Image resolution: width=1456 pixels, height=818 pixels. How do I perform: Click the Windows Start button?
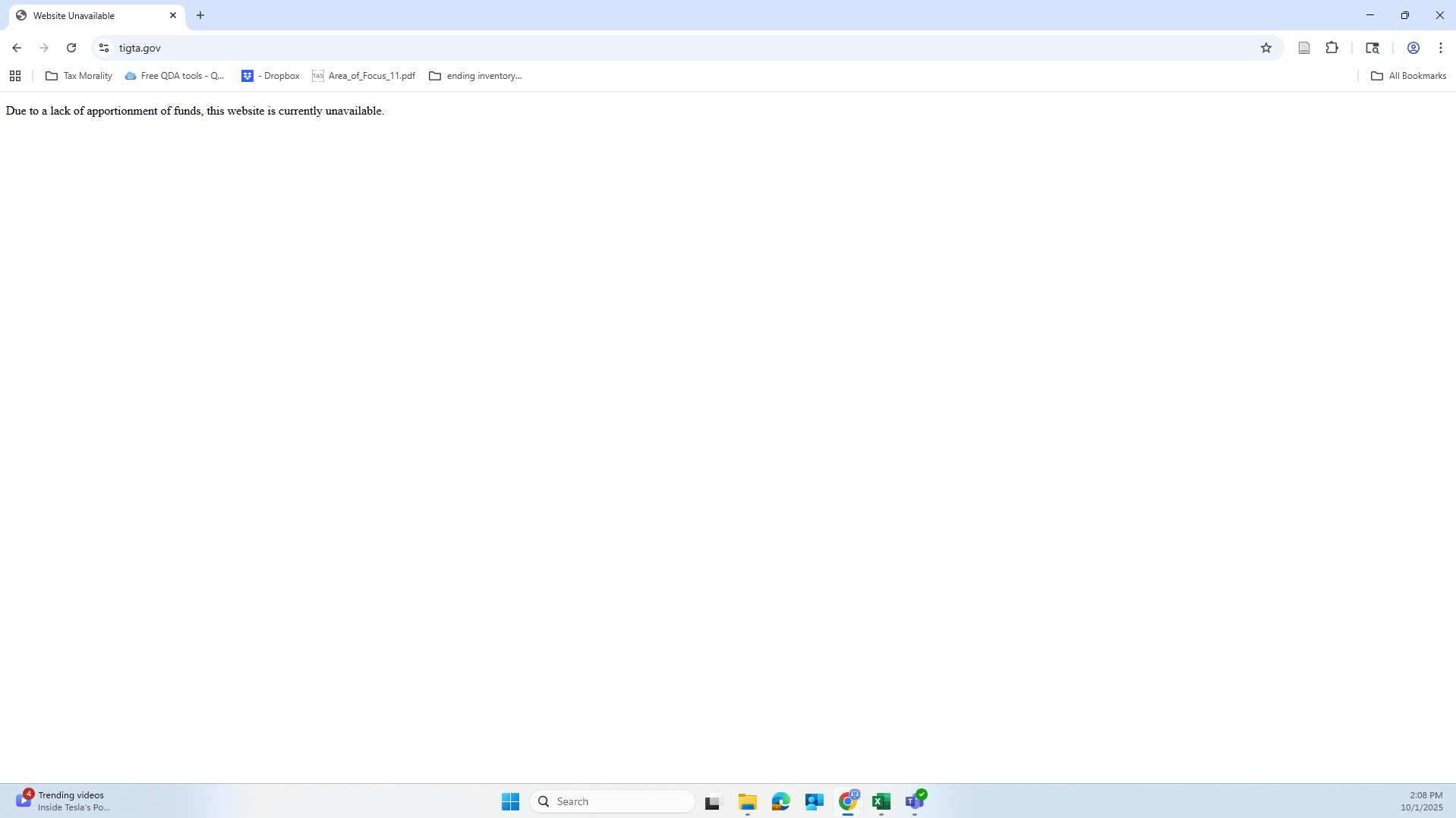click(510, 801)
